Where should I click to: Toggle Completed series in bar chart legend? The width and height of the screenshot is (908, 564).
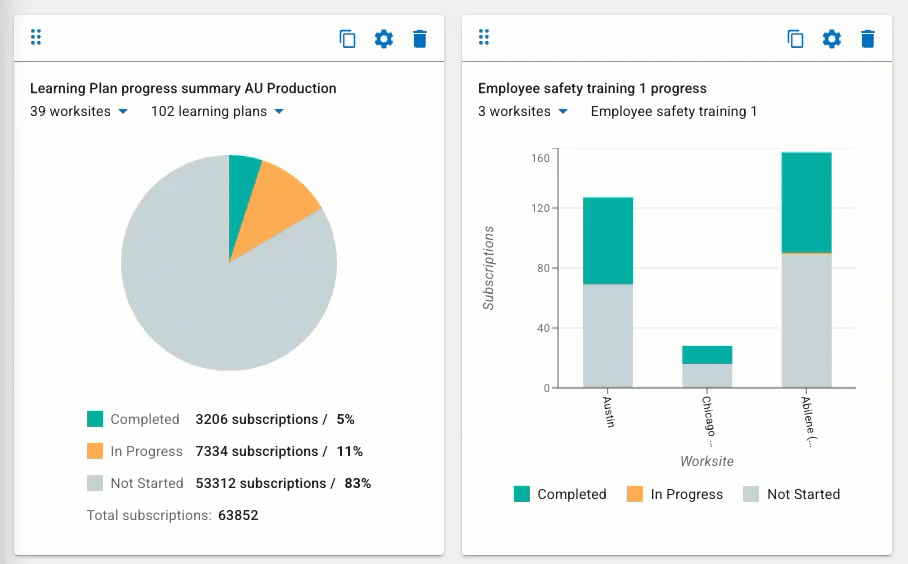[560, 494]
